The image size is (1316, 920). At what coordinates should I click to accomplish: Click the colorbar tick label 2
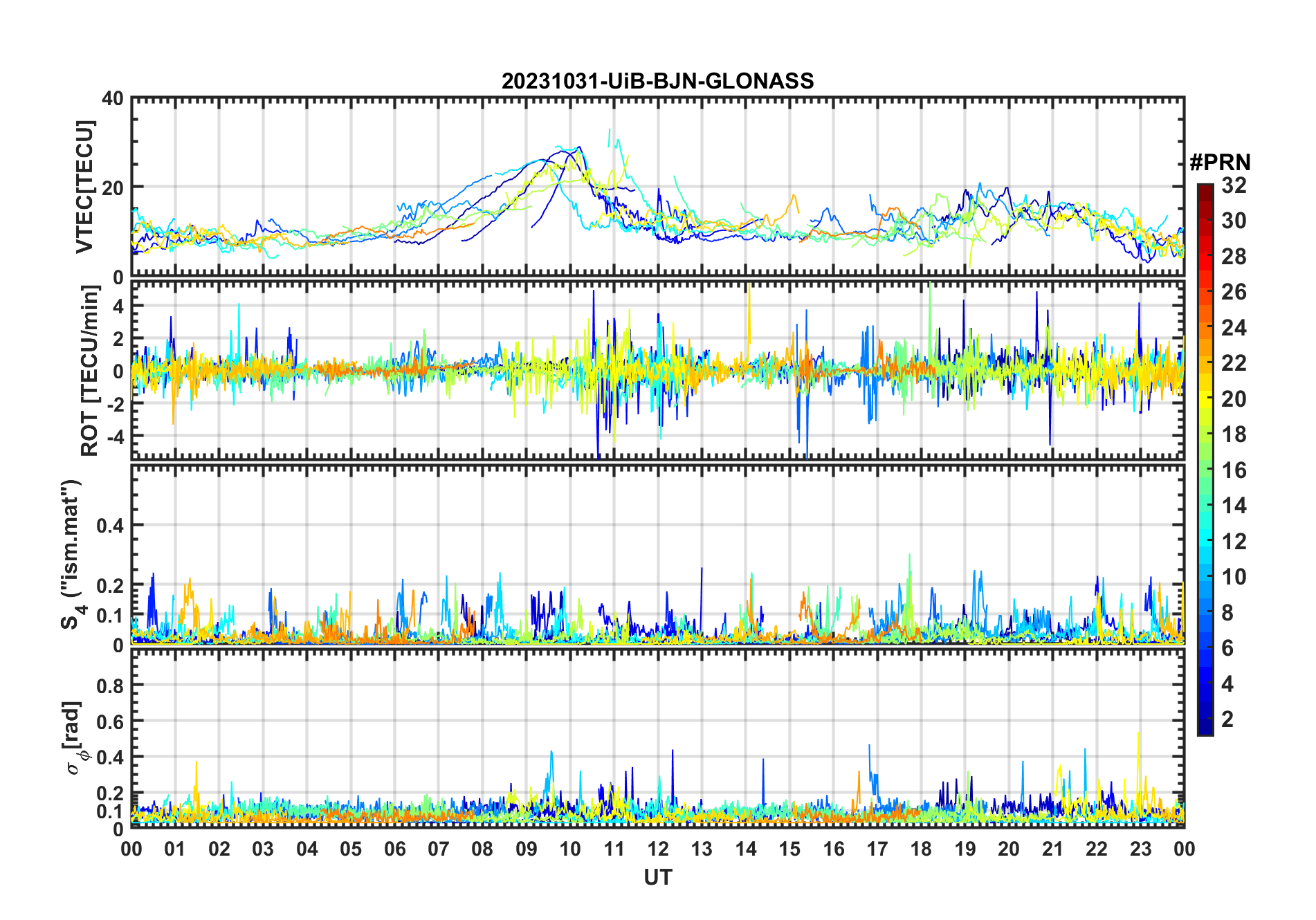[x=1227, y=719]
